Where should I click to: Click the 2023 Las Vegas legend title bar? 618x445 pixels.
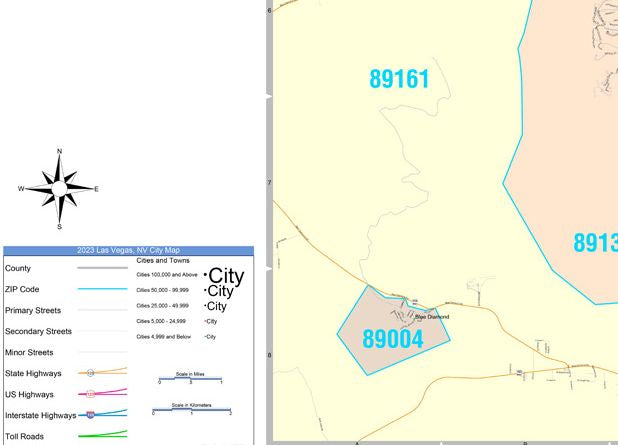pos(128,250)
